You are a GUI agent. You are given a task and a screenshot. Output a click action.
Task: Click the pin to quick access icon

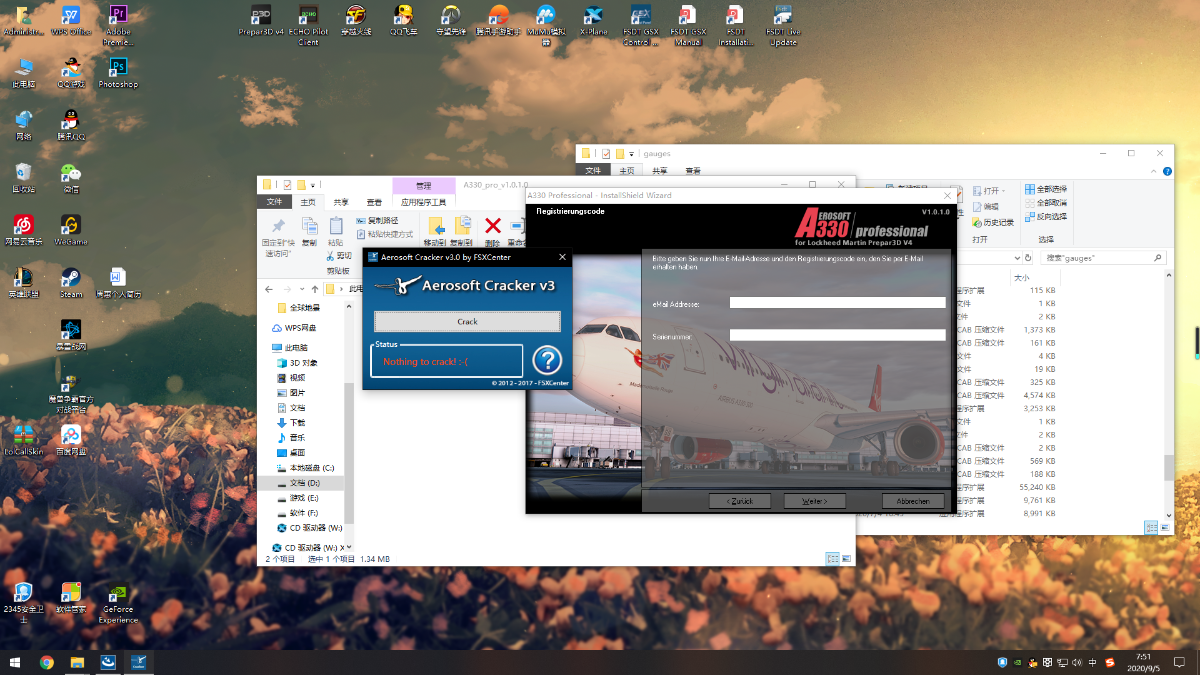click(x=278, y=226)
